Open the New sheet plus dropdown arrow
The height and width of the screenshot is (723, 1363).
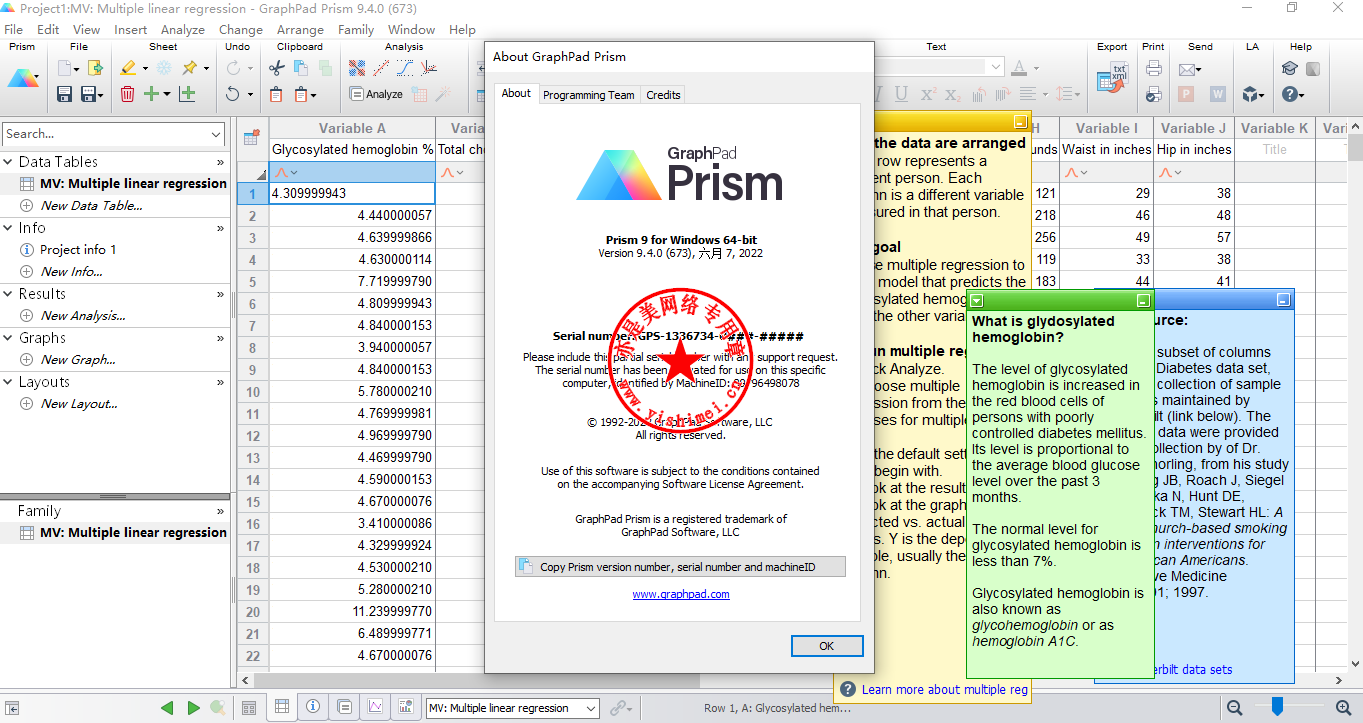166,95
